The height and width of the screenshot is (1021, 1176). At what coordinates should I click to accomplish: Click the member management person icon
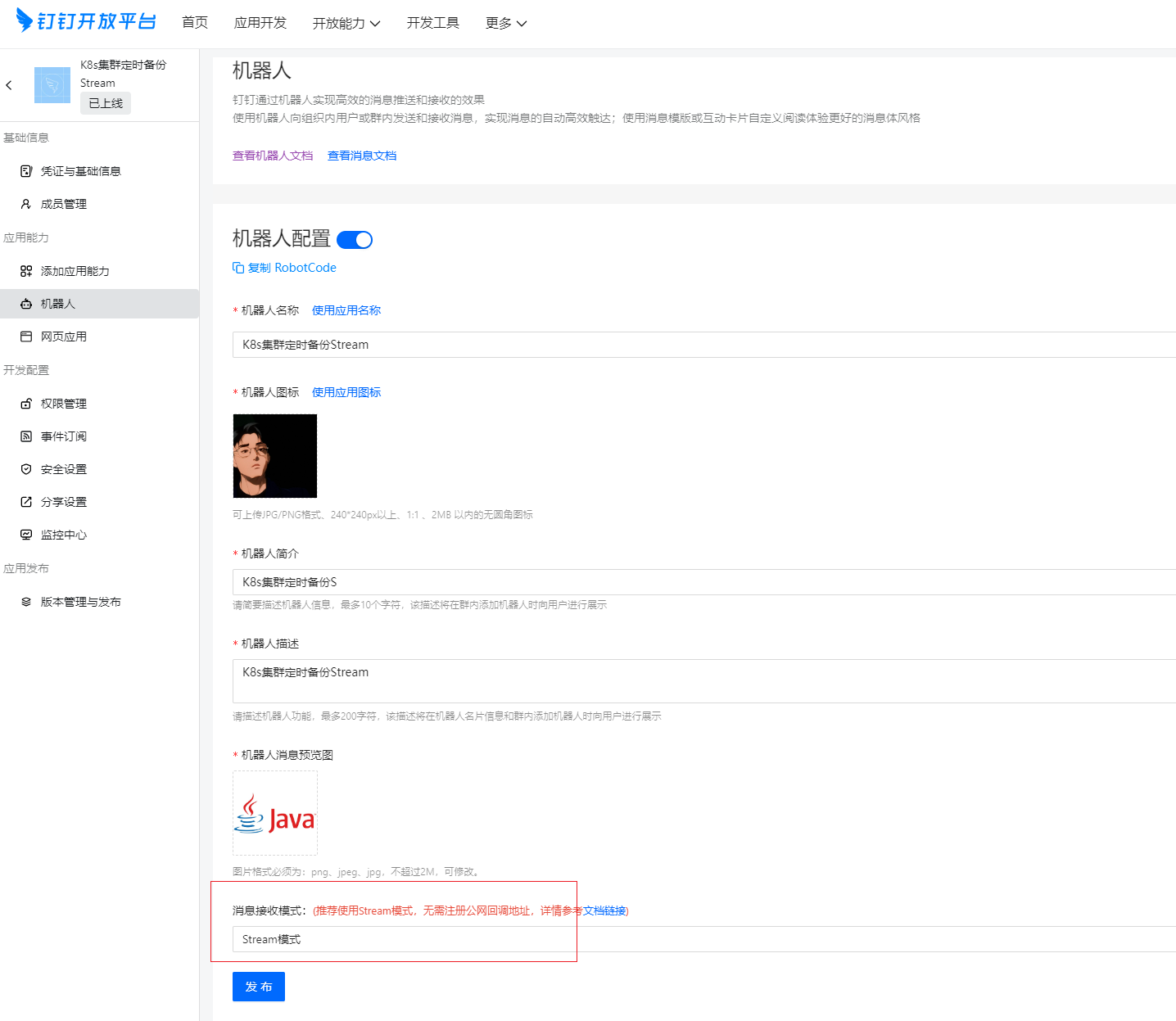click(26, 204)
